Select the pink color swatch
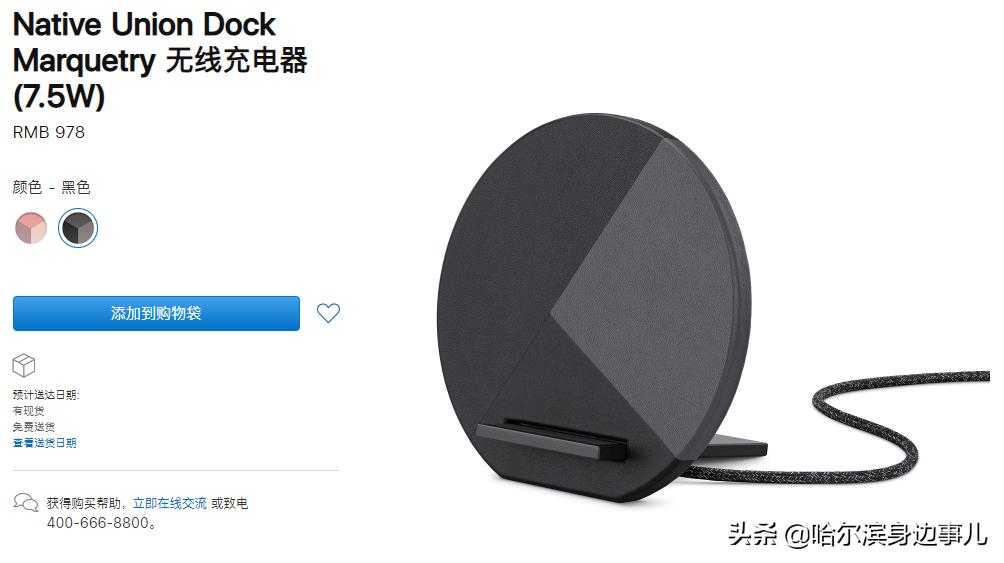This screenshot has height=563, width=1004. [x=31, y=227]
